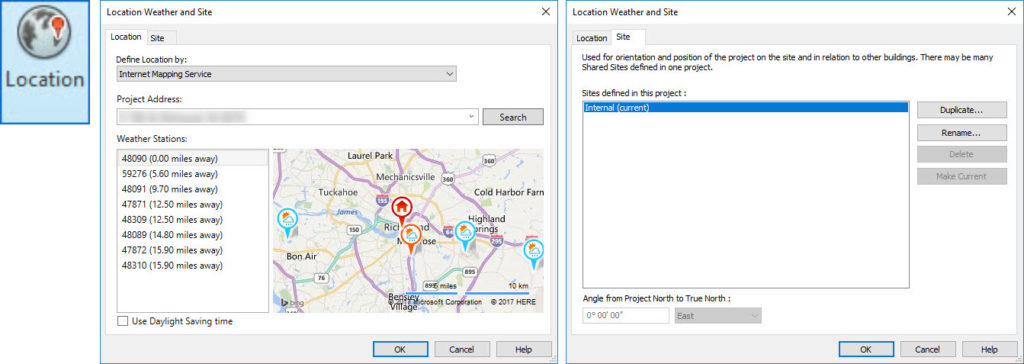Viewport: 1024px width, 364px height.
Task: Select weather station 48090 (0.00 miles away)
Action: click(x=192, y=159)
